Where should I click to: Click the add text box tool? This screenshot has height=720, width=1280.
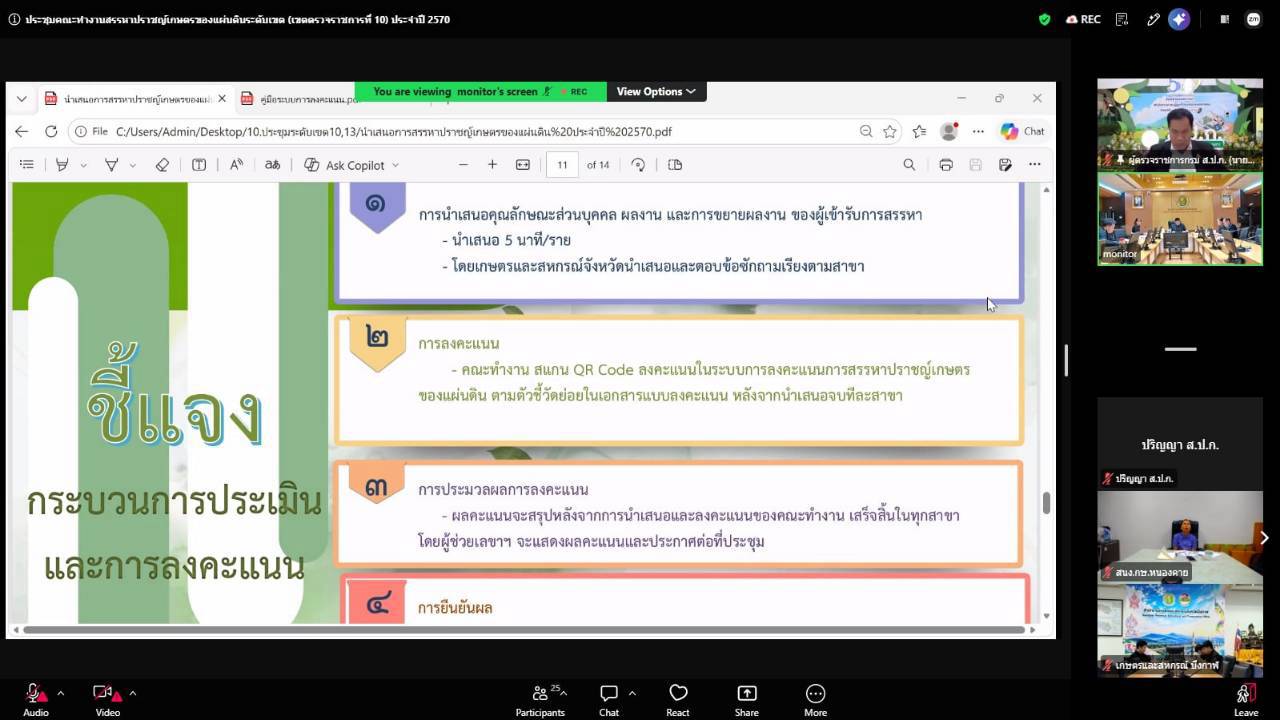tap(199, 165)
